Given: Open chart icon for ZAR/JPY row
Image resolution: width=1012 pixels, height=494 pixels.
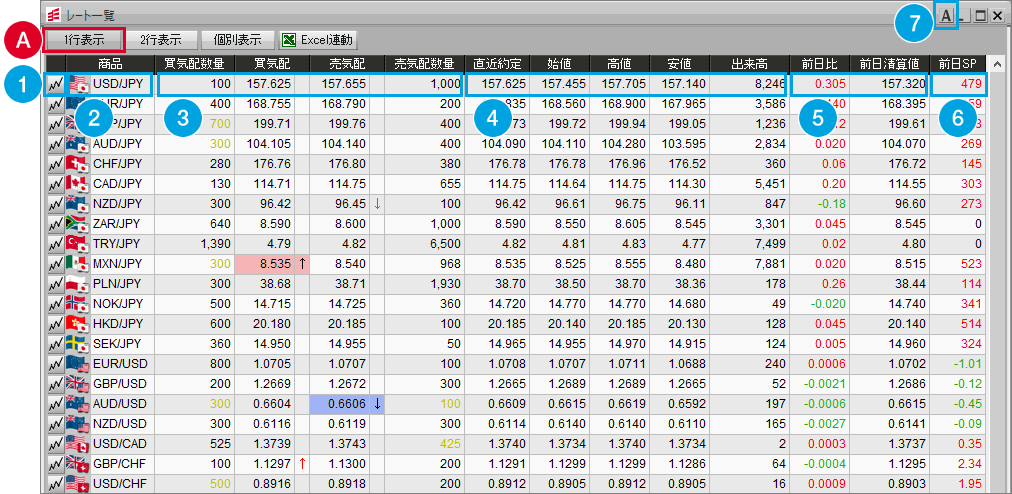Looking at the screenshot, I should pyautogui.click(x=55, y=224).
